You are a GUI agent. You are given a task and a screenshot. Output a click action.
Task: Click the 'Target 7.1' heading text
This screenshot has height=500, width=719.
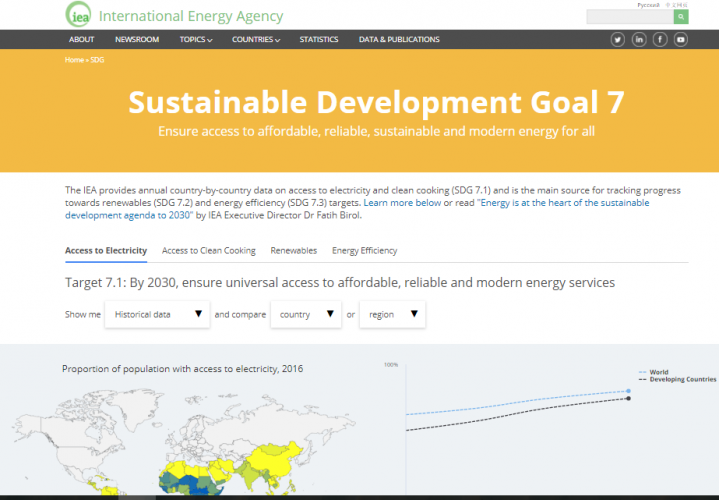(340, 283)
